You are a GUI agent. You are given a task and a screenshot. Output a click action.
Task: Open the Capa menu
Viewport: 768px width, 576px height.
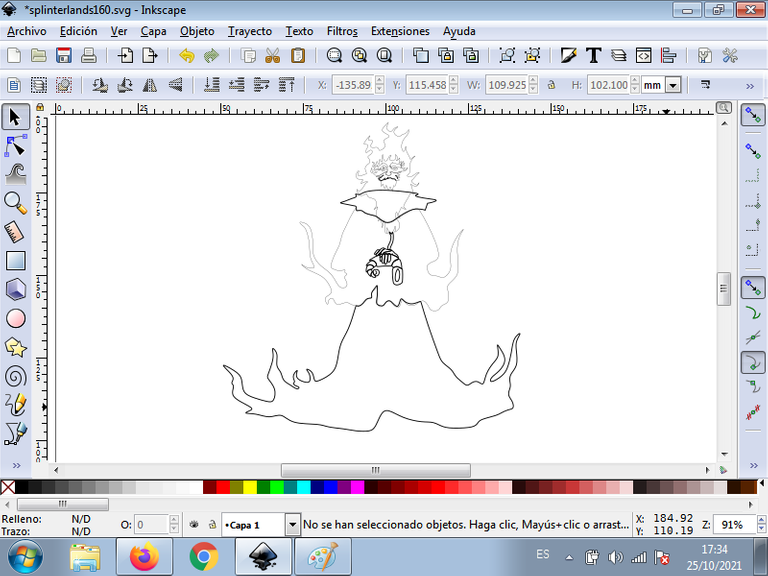tap(153, 31)
